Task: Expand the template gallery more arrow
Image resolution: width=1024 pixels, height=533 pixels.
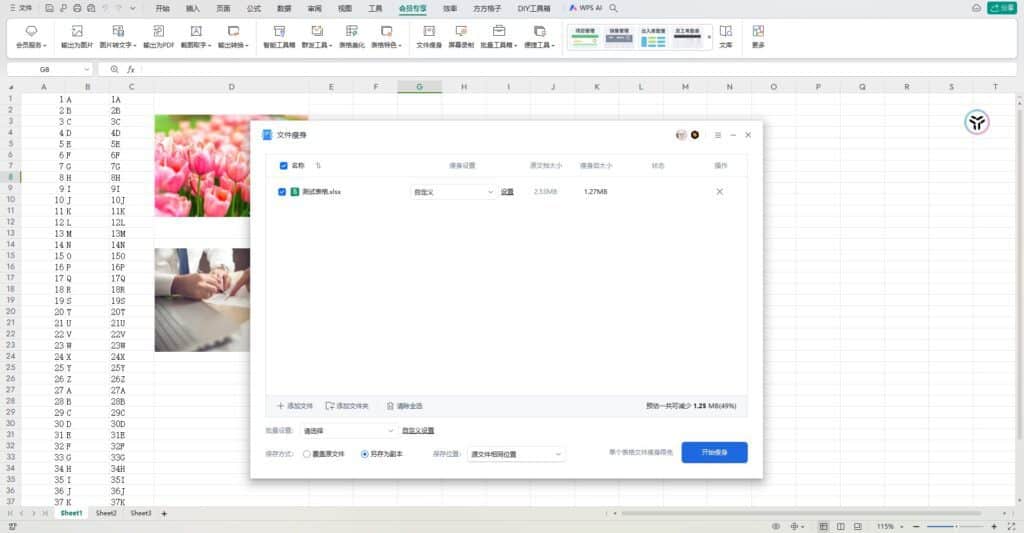Action: tap(709, 37)
